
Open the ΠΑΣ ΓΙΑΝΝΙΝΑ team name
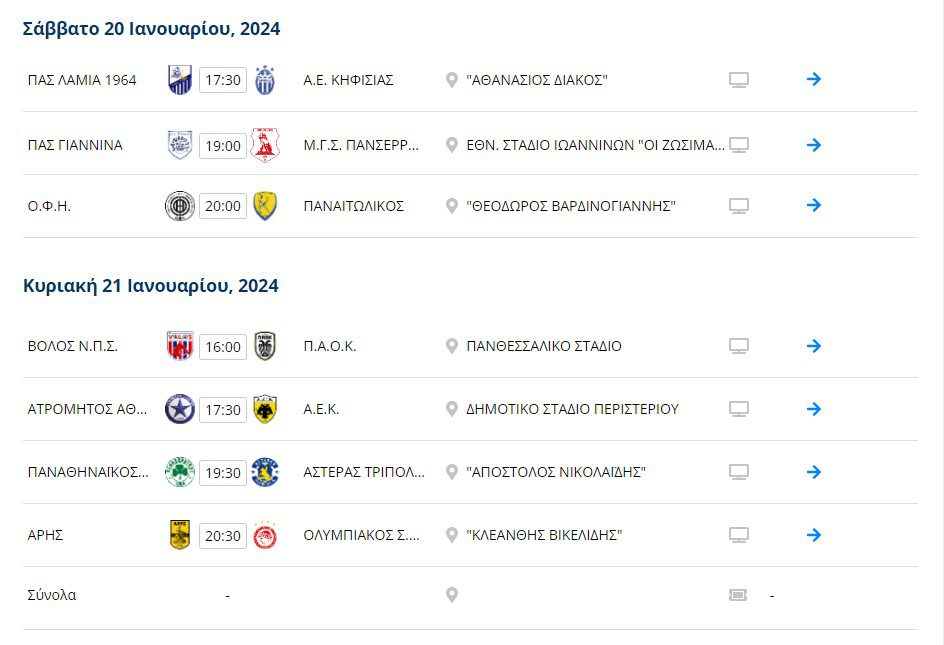tap(75, 145)
